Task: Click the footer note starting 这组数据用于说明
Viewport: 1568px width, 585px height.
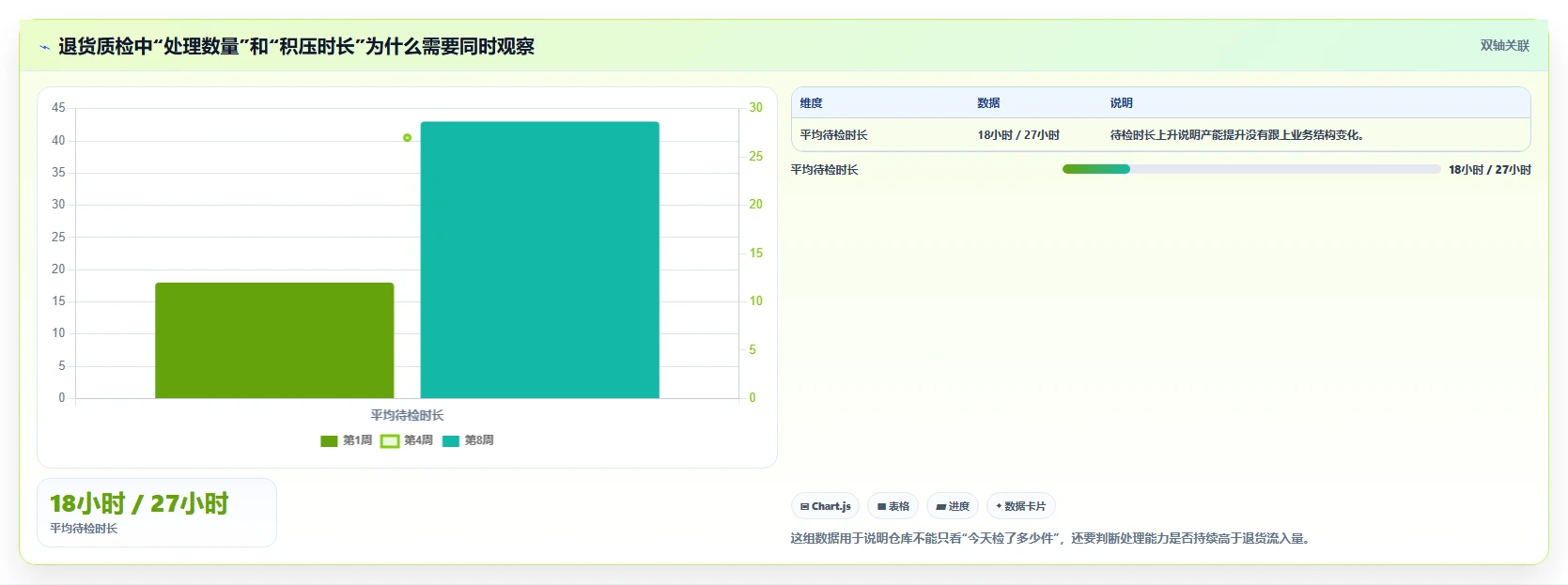Action: pyautogui.click(x=1052, y=538)
